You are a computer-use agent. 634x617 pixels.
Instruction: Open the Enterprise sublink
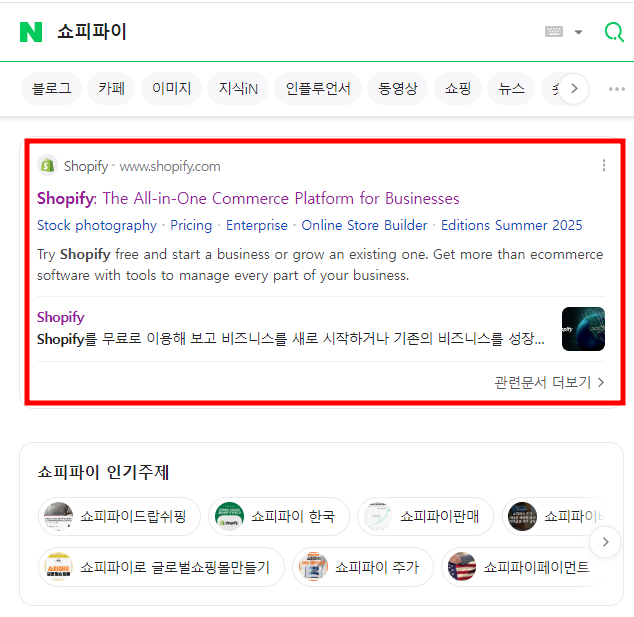pyautogui.click(x=257, y=225)
